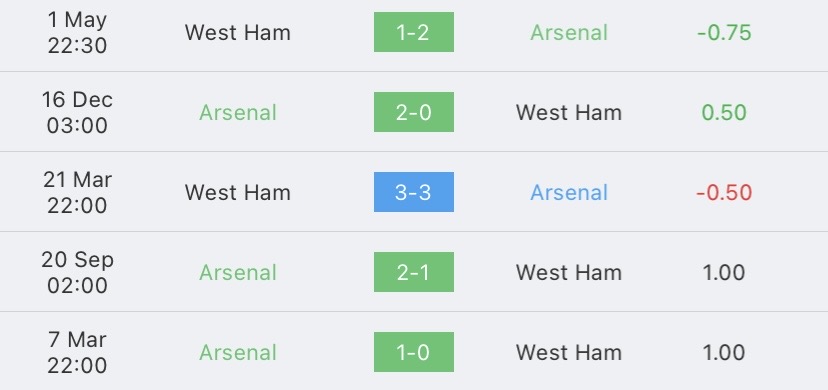Click West Ham home team on 21 Mar row
Viewport: 828px width, 390px height.
click(238, 193)
